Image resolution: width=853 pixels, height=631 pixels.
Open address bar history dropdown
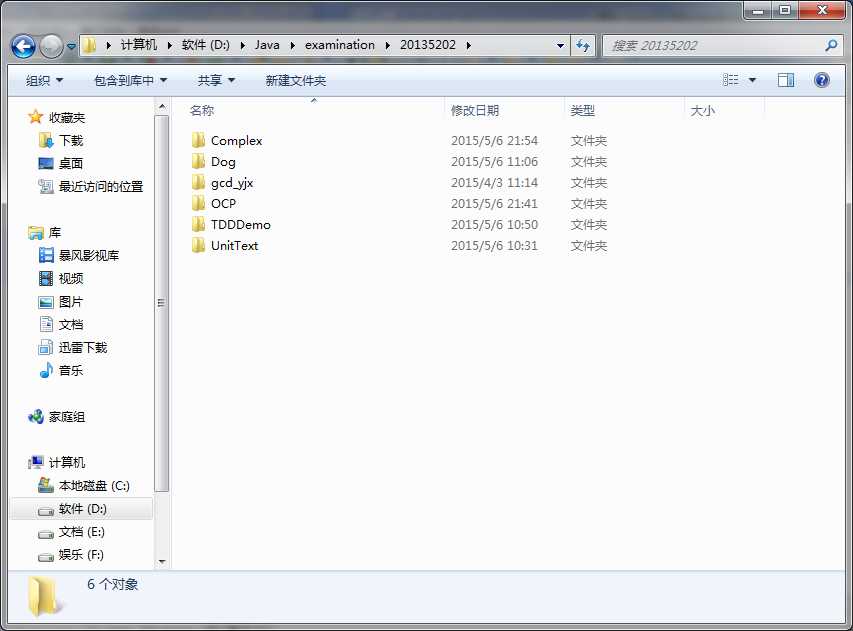point(560,46)
